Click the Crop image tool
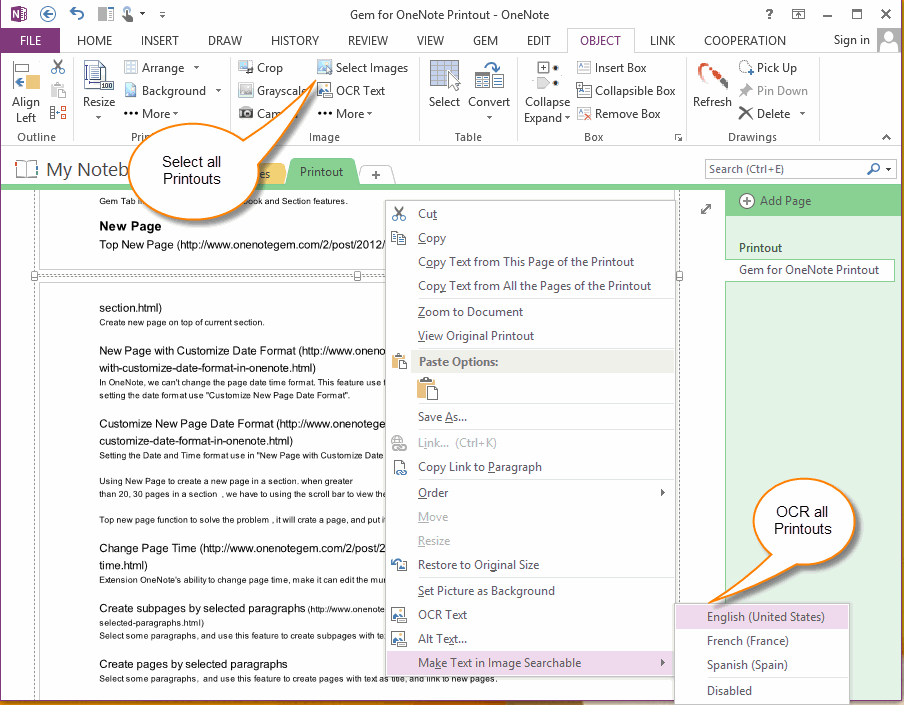The height and width of the screenshot is (705, 904). point(261,67)
